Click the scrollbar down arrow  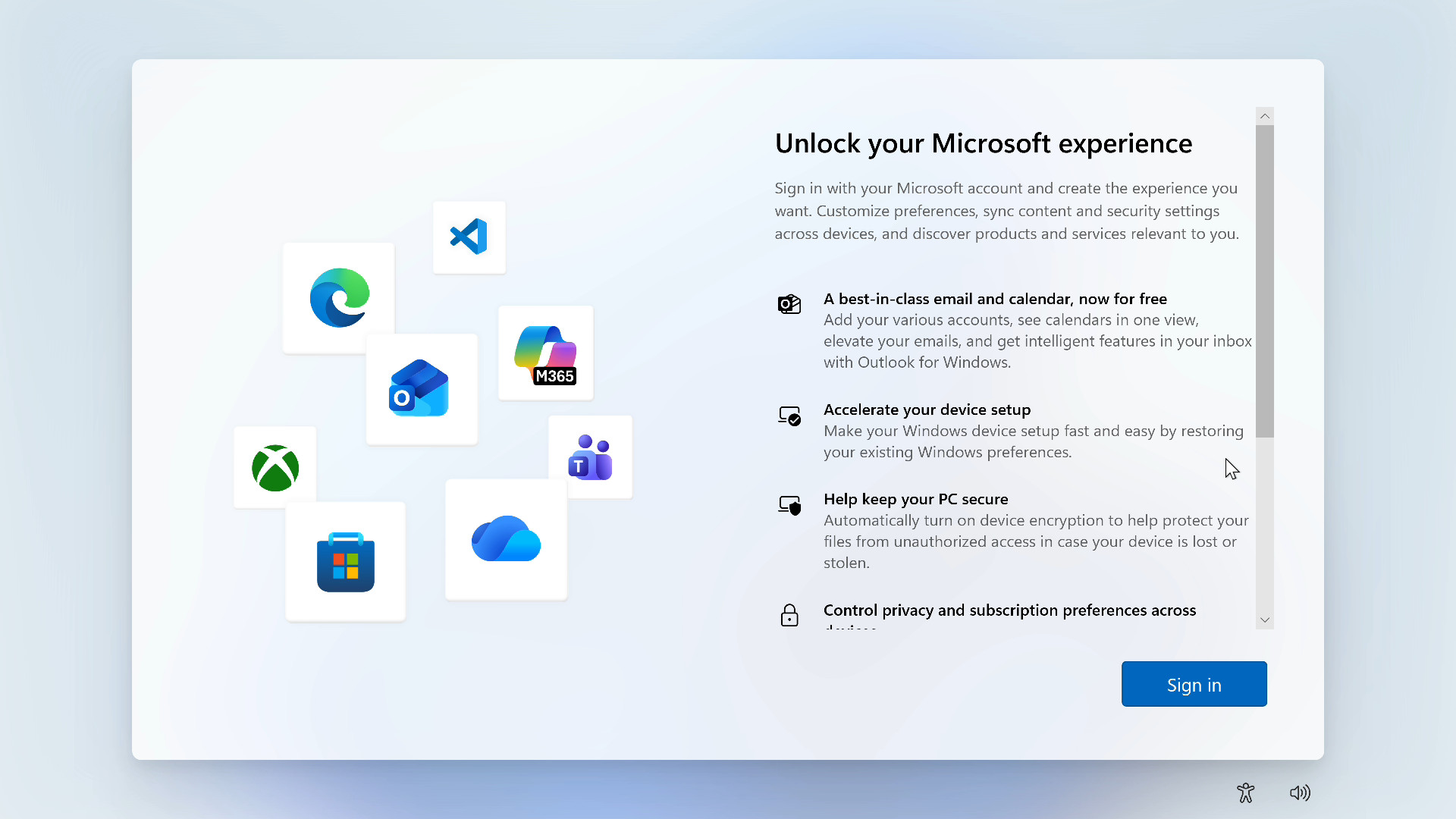[1264, 620]
